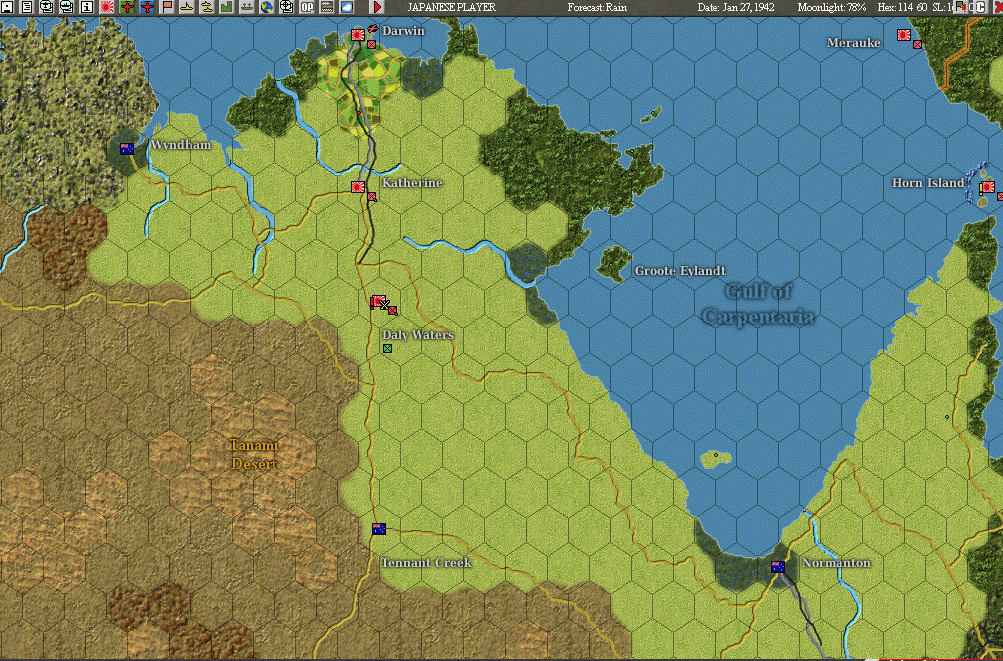Click the Hex: 114 60 coordinates text
Viewport: 1003px width, 661px height.
[903, 8]
